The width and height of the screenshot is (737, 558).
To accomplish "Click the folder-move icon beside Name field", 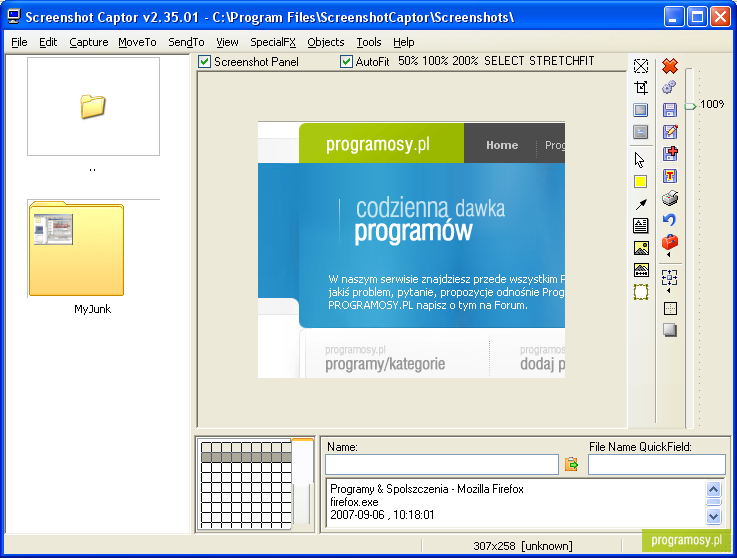I will tap(572, 464).
